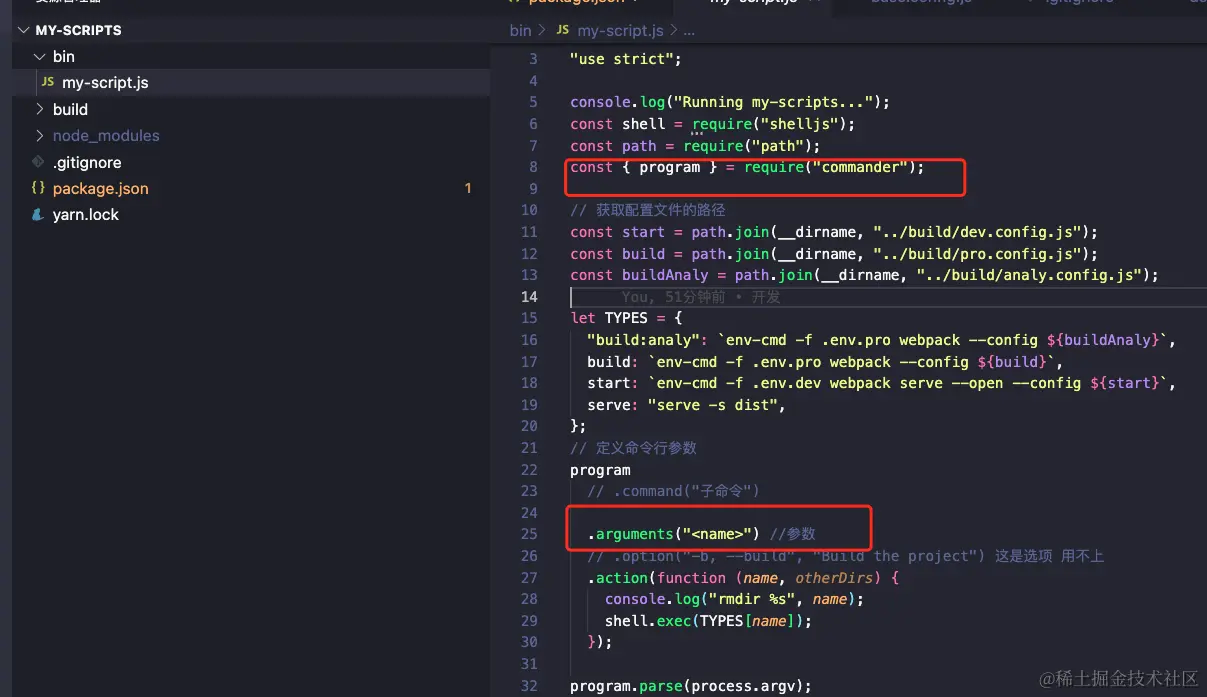Click line number 14 in the gutter
Image resolution: width=1207 pixels, height=697 pixels.
529,296
